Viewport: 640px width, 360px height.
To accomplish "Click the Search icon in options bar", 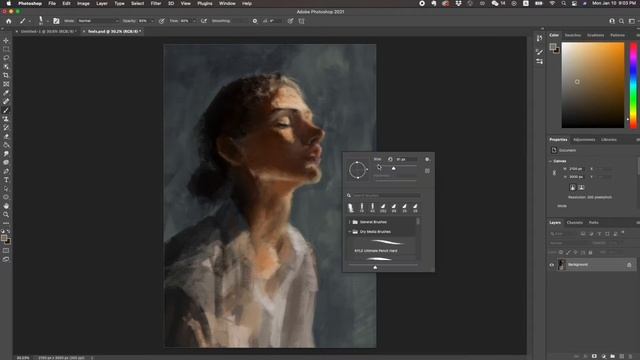I will pyautogui.click(x=621, y=21).
